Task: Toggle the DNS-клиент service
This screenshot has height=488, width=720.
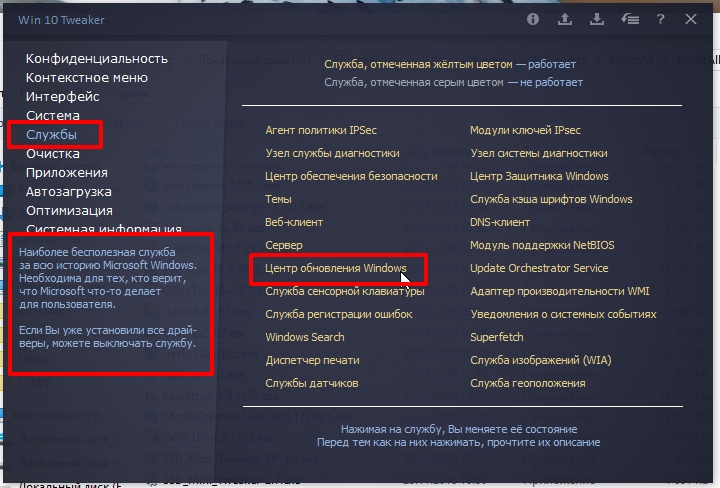Action: click(500, 222)
